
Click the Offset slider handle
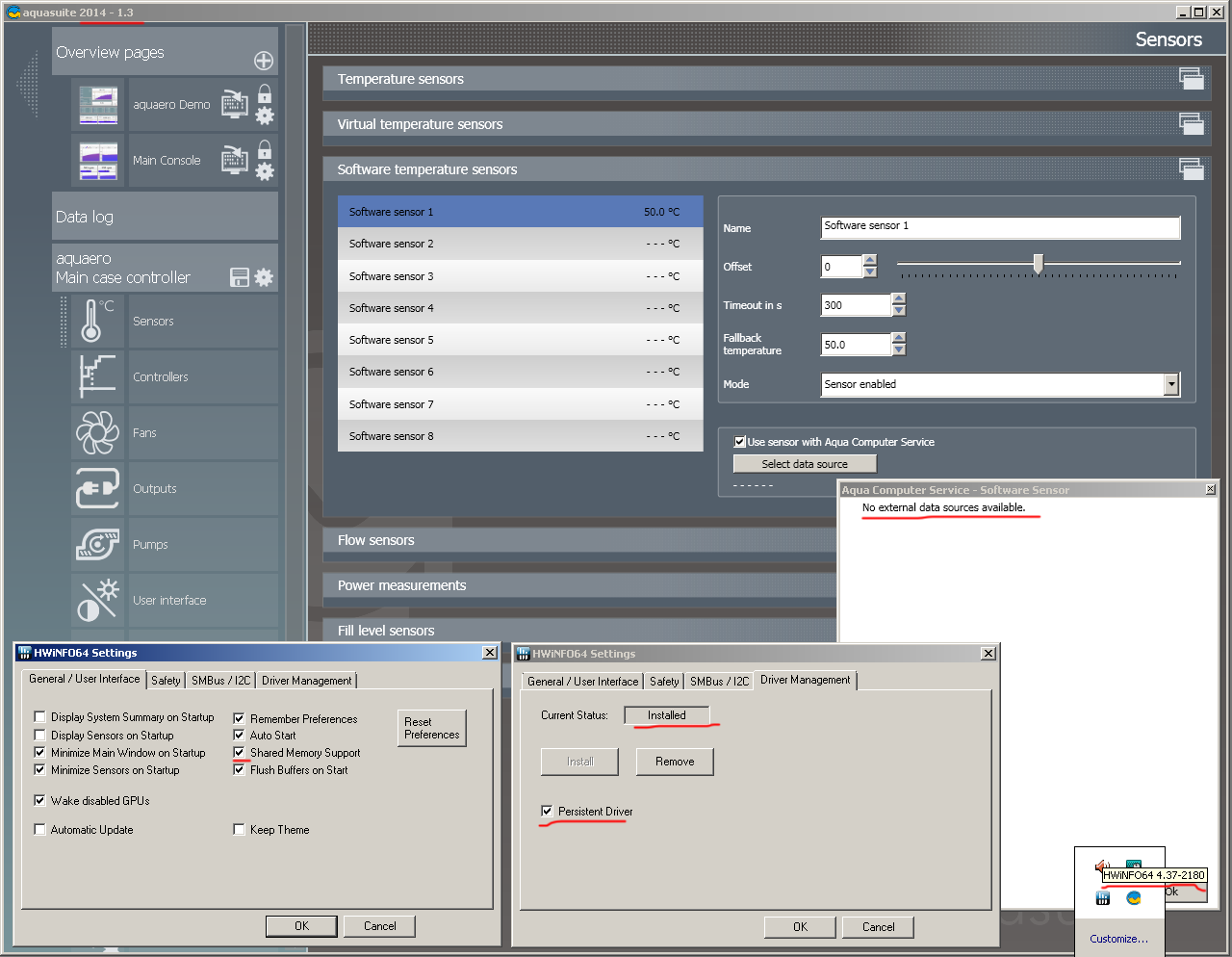click(1038, 264)
